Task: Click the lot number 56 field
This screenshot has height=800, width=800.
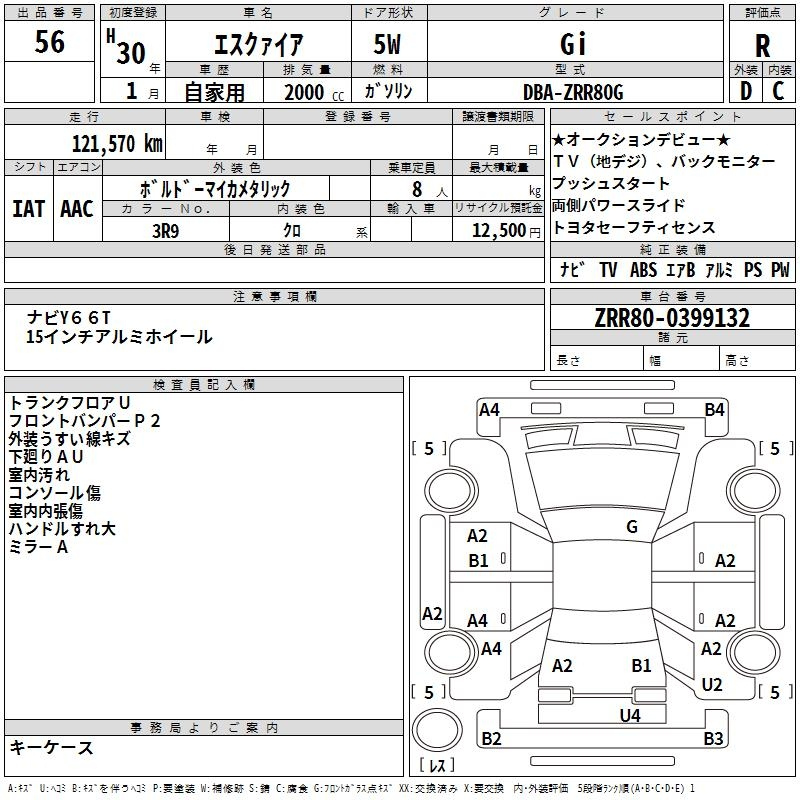Action: (49, 41)
